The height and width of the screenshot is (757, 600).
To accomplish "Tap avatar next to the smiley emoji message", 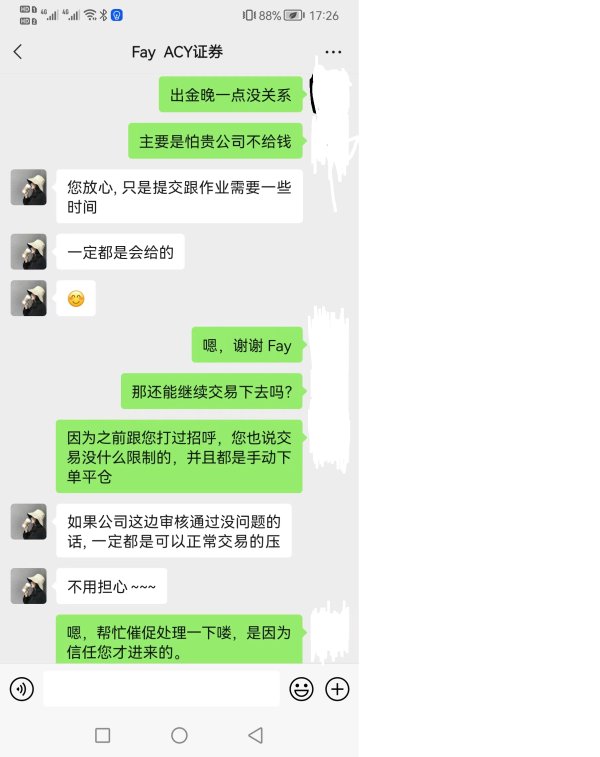I will pyautogui.click(x=28, y=298).
